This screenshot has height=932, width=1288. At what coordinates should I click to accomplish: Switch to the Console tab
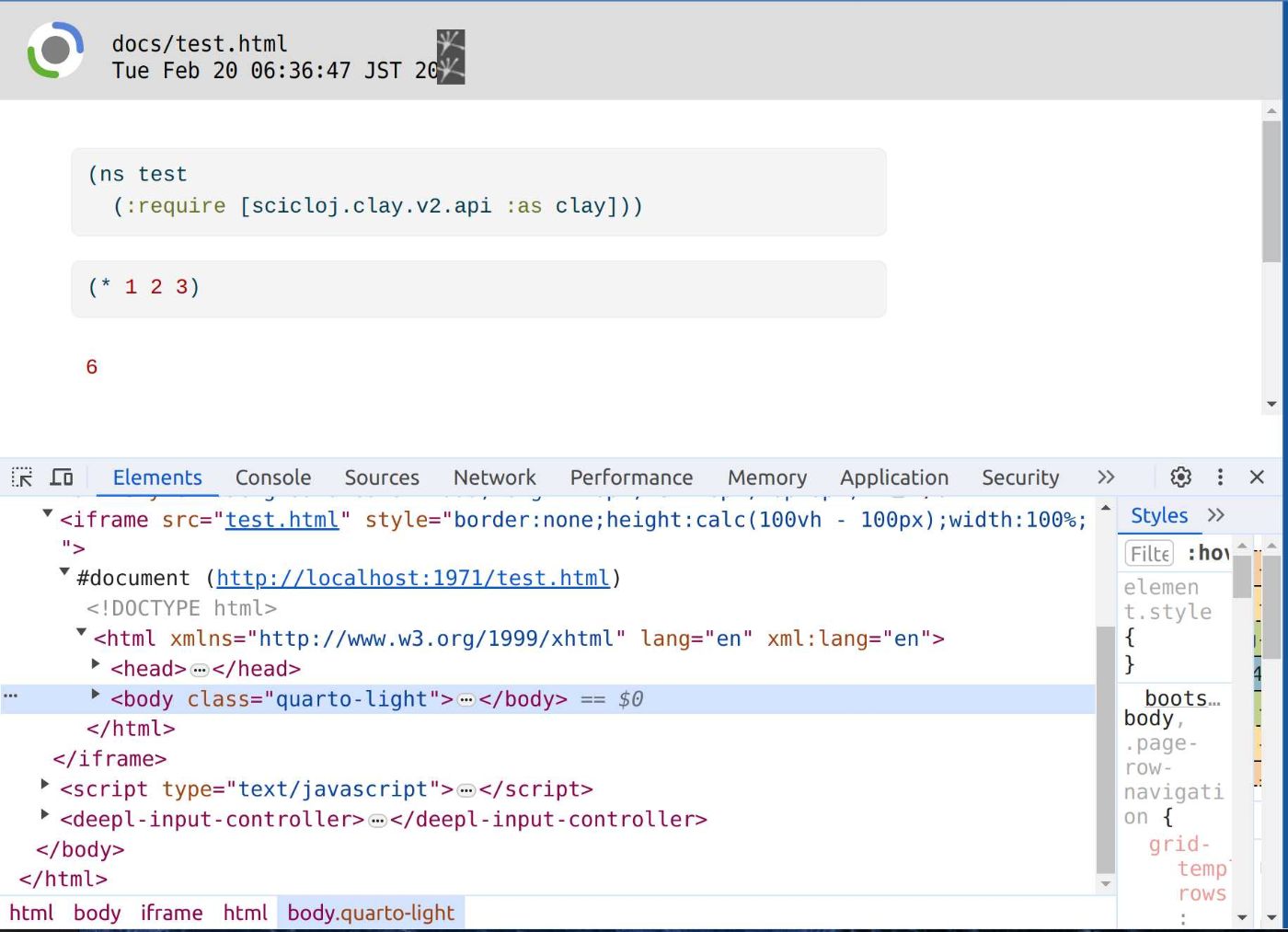(x=273, y=478)
